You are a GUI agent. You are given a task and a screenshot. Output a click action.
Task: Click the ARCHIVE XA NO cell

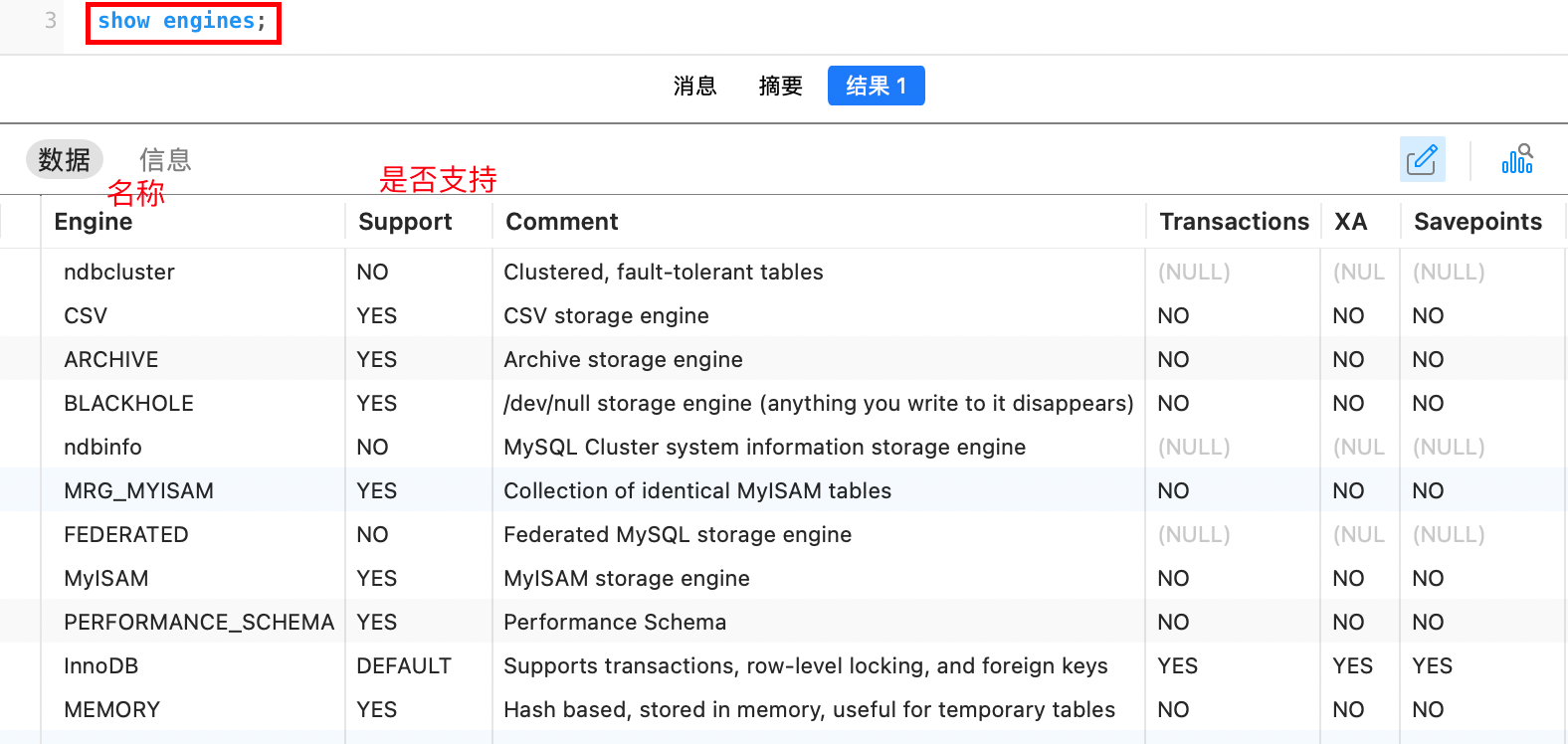tap(1349, 359)
